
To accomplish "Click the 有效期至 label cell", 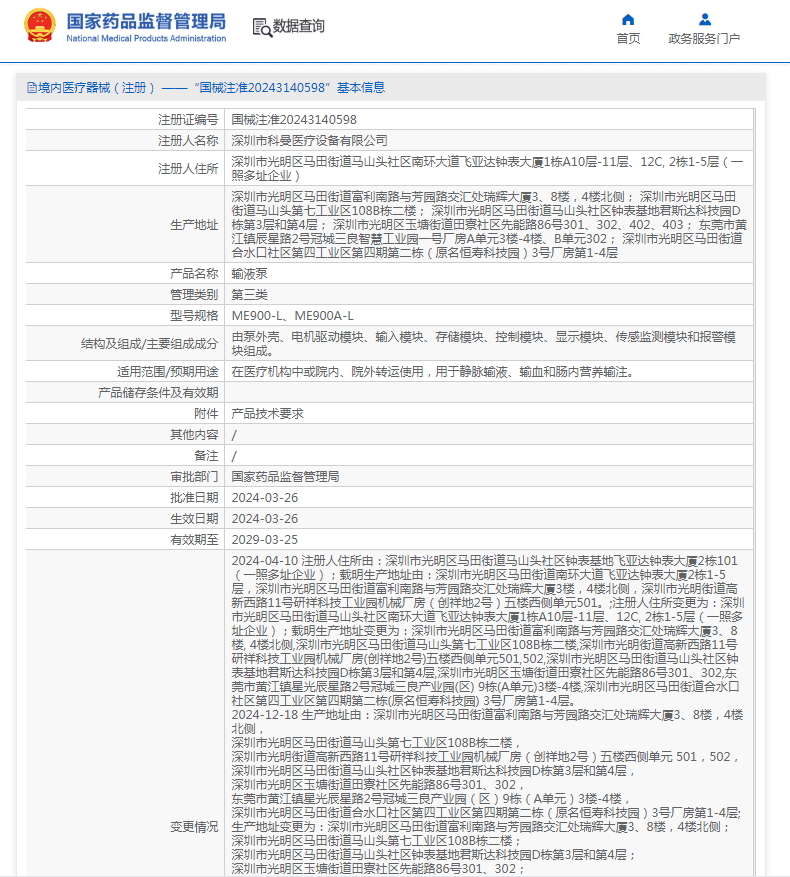I will click(x=125, y=540).
